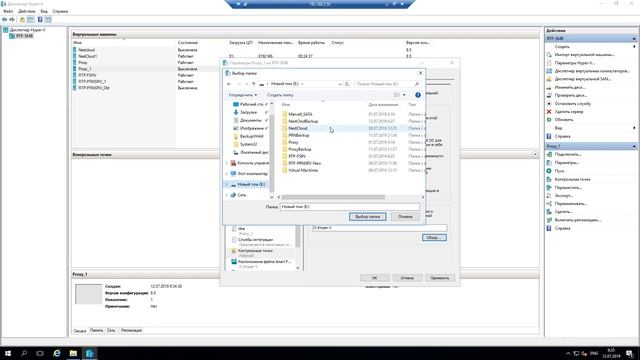Click the Browse button in settings window
This screenshot has height=360, width=640.
pos(434,238)
